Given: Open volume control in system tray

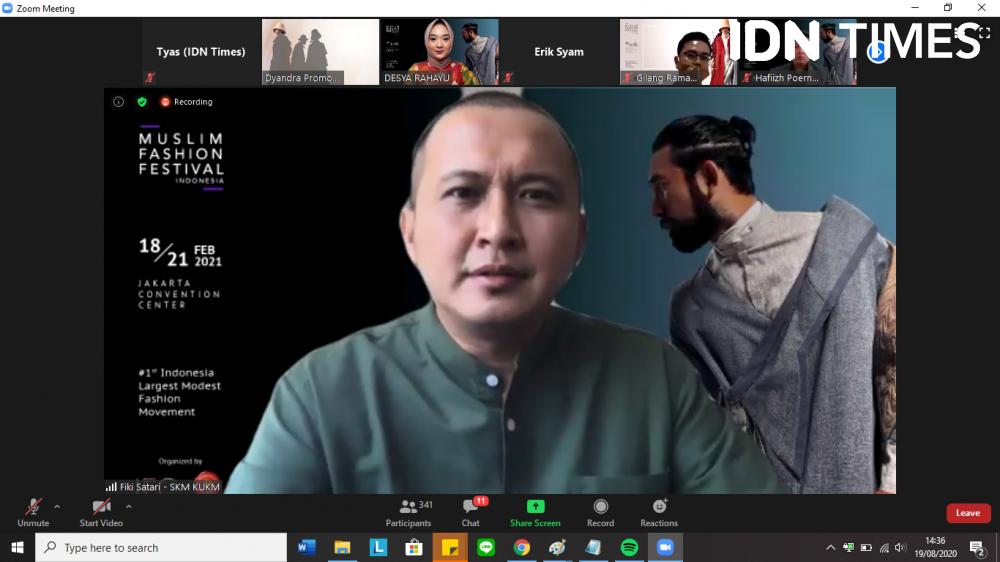Looking at the screenshot, I should (x=901, y=547).
